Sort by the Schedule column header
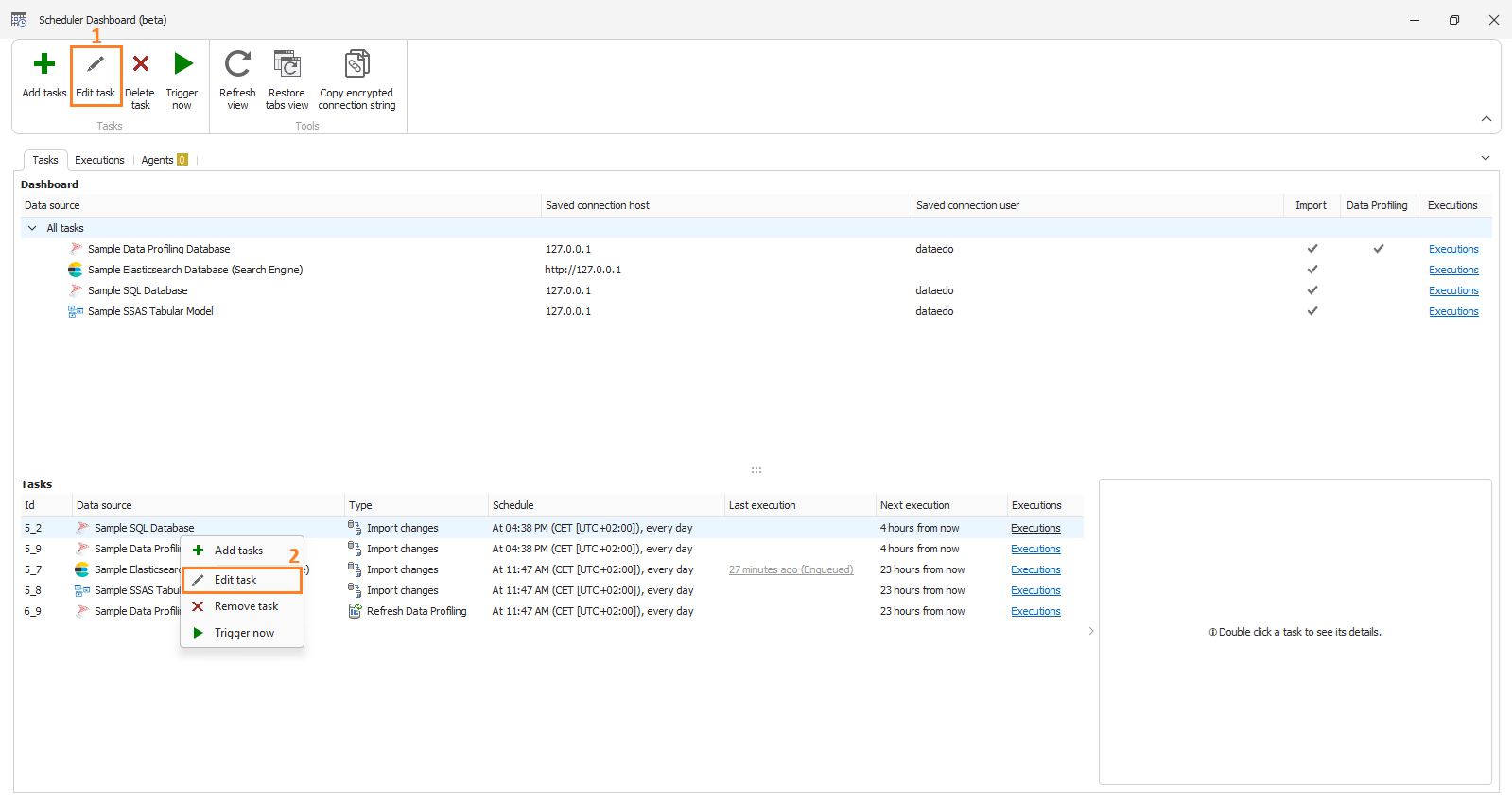The width and height of the screenshot is (1512, 805). pyautogui.click(x=606, y=505)
